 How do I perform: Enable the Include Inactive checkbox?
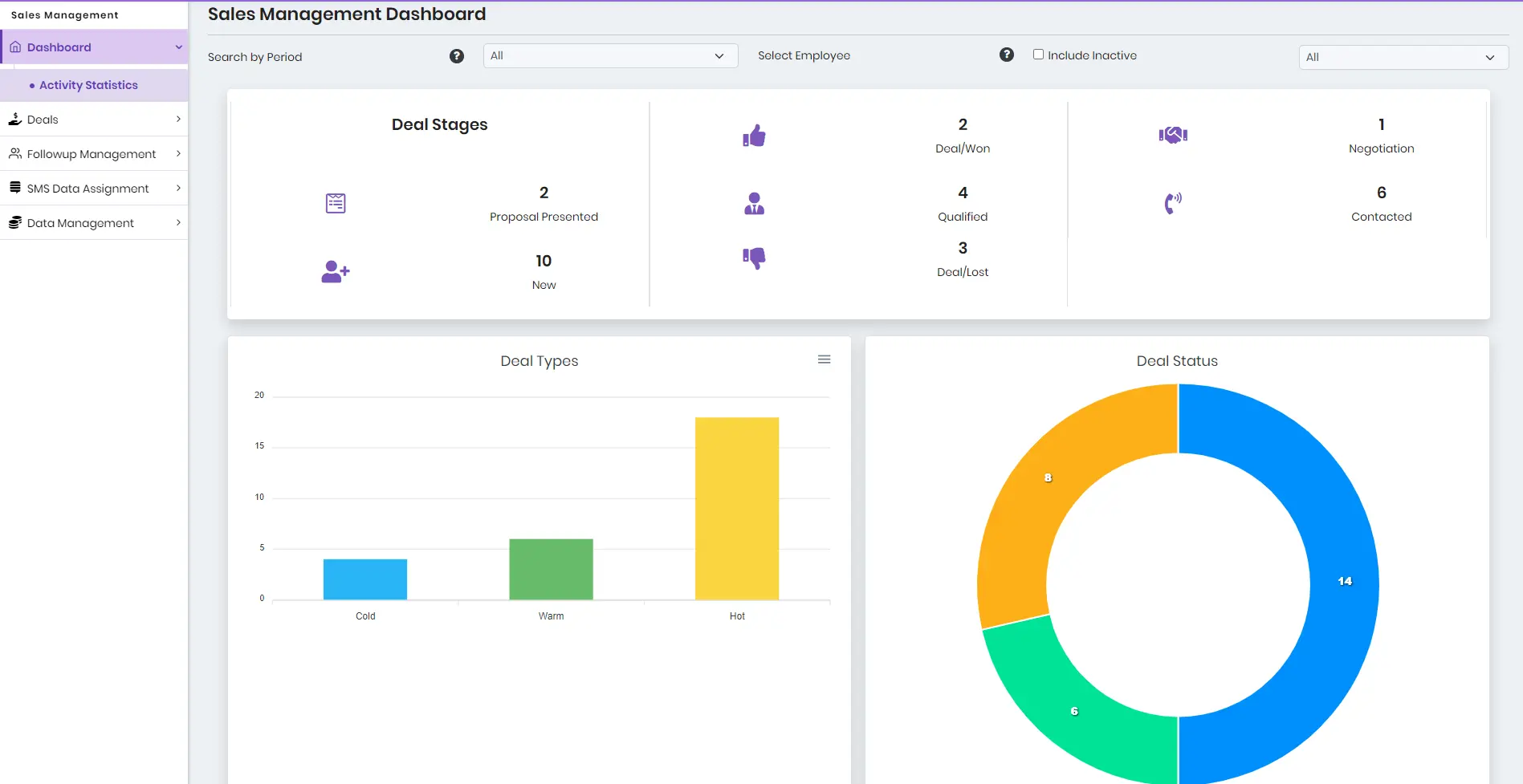[x=1038, y=55]
